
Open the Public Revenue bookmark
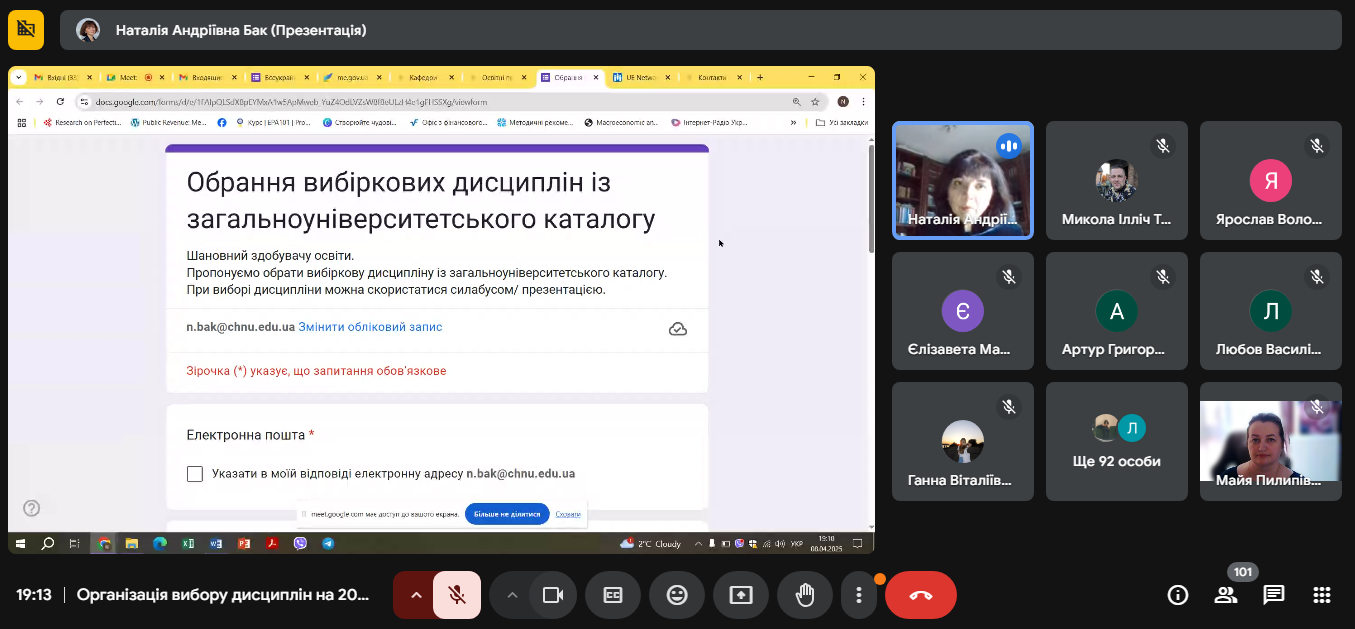click(168, 123)
